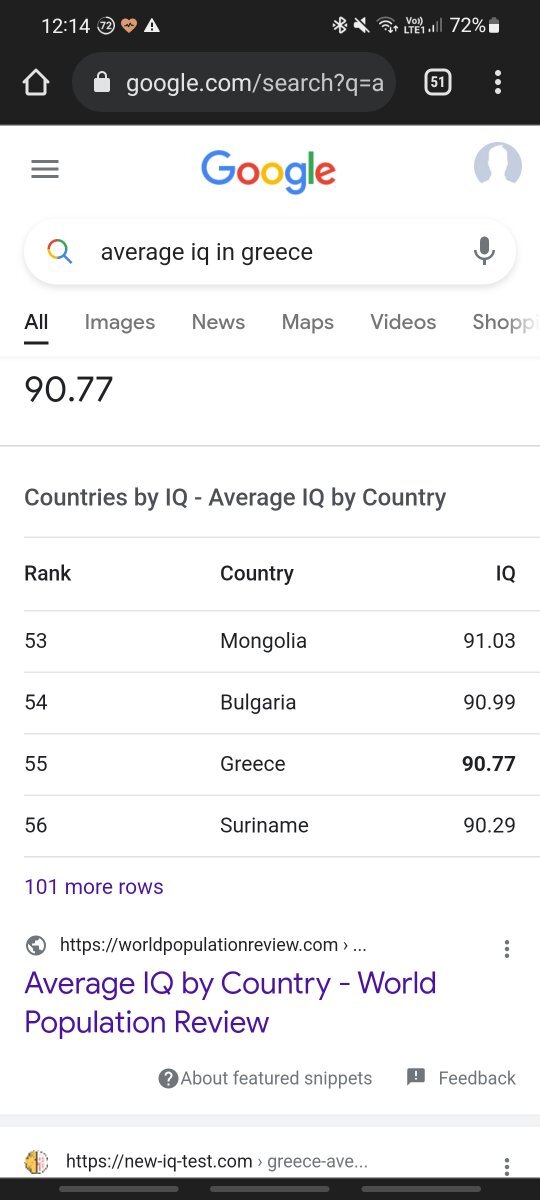Screen dimensions: 540x1200
Task: Switch to the Maps tab
Action: pos(308,322)
